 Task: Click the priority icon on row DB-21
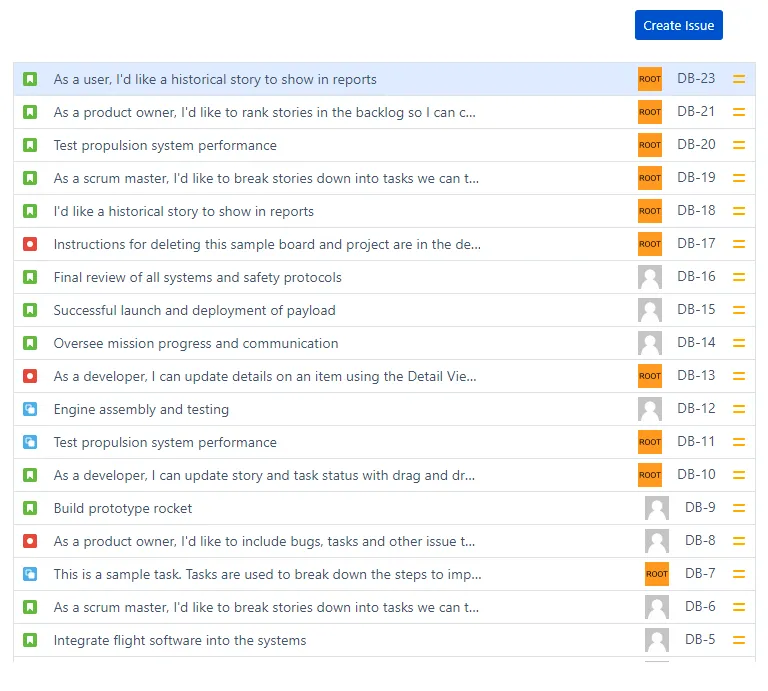point(739,112)
